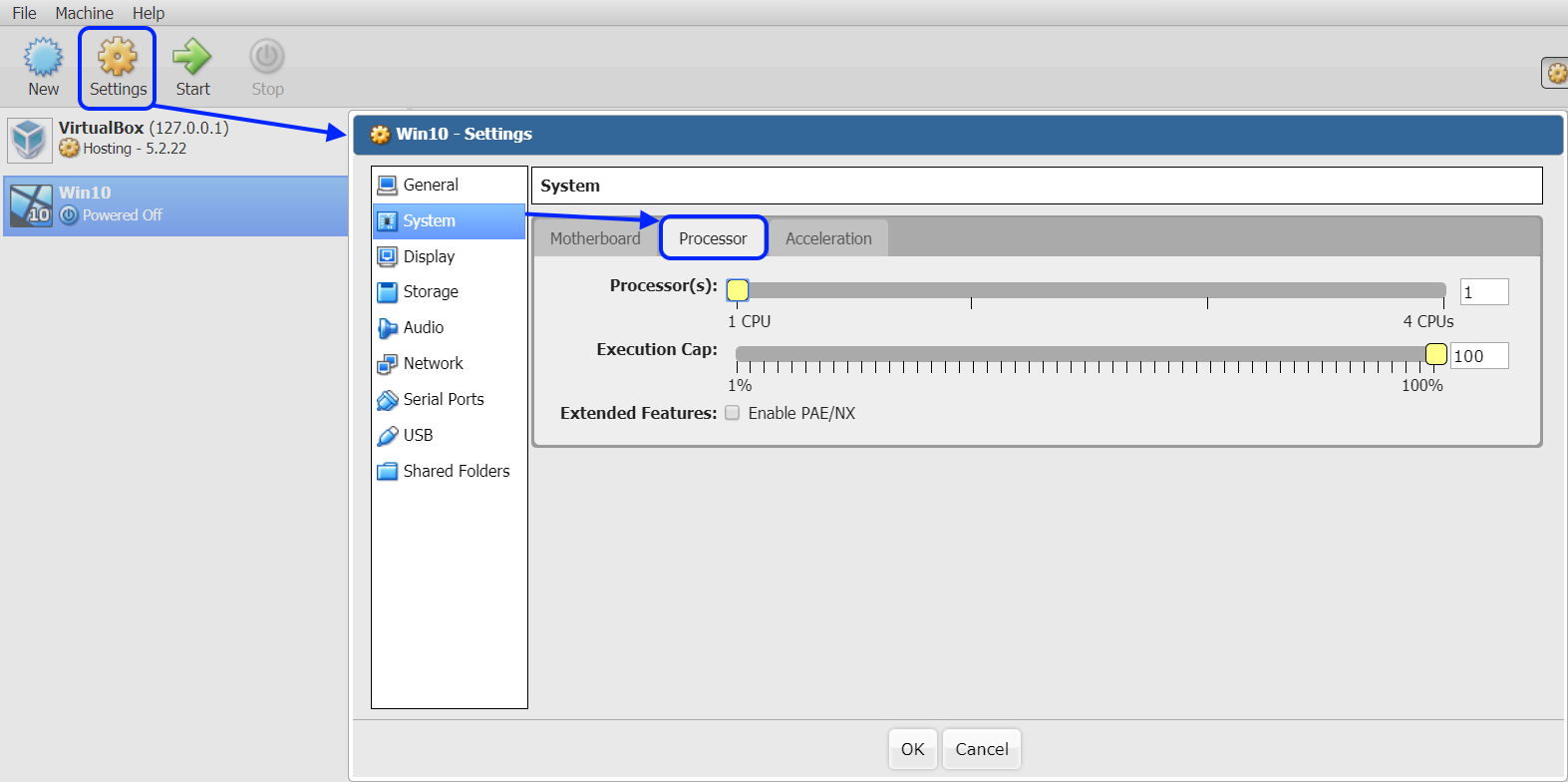1568x782 pixels.
Task: Click the Processor(s) slider handle
Action: point(738,290)
